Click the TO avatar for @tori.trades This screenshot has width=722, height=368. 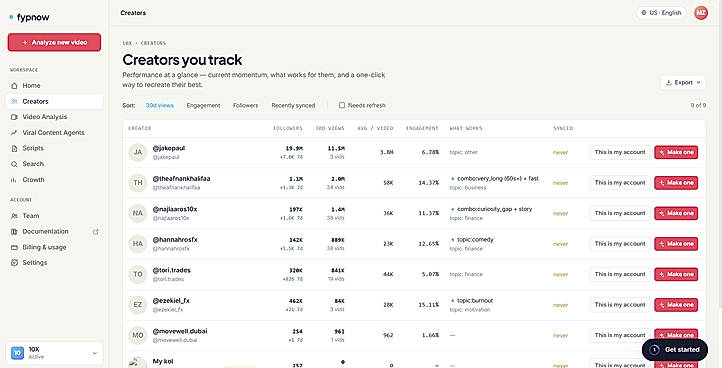point(138,274)
